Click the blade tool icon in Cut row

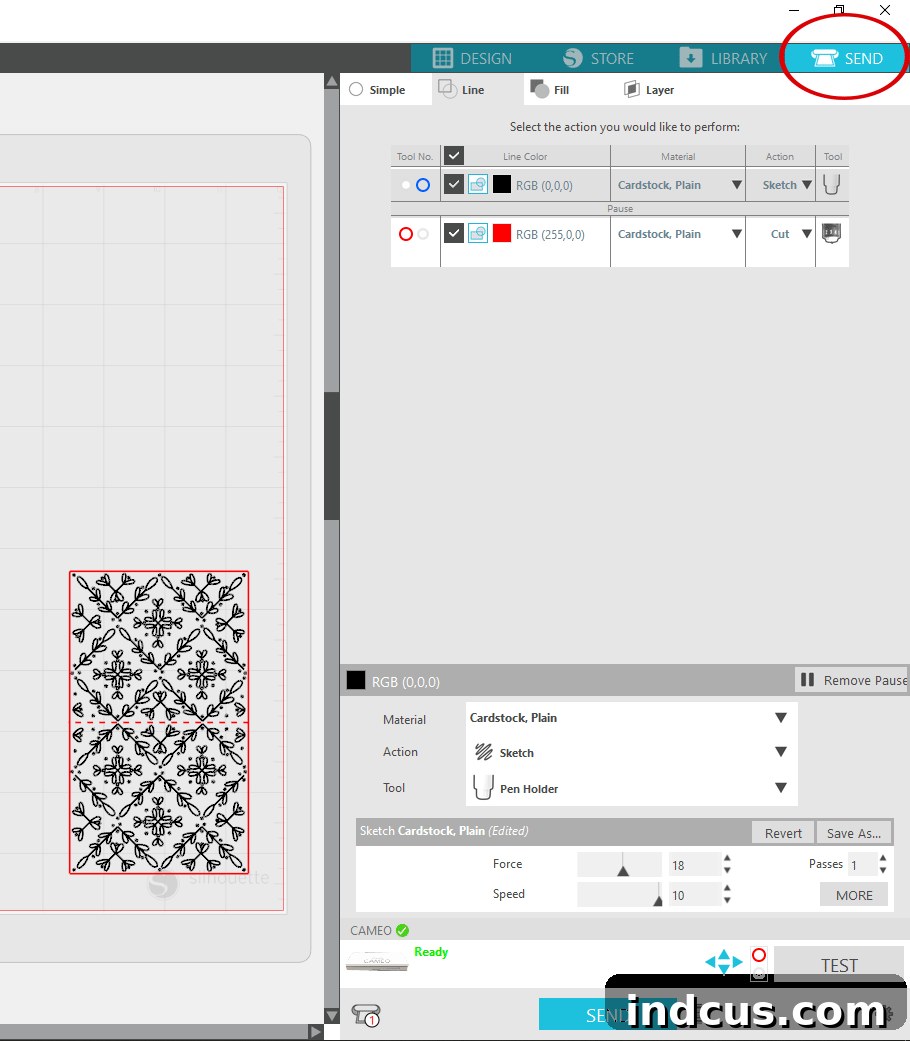click(832, 233)
